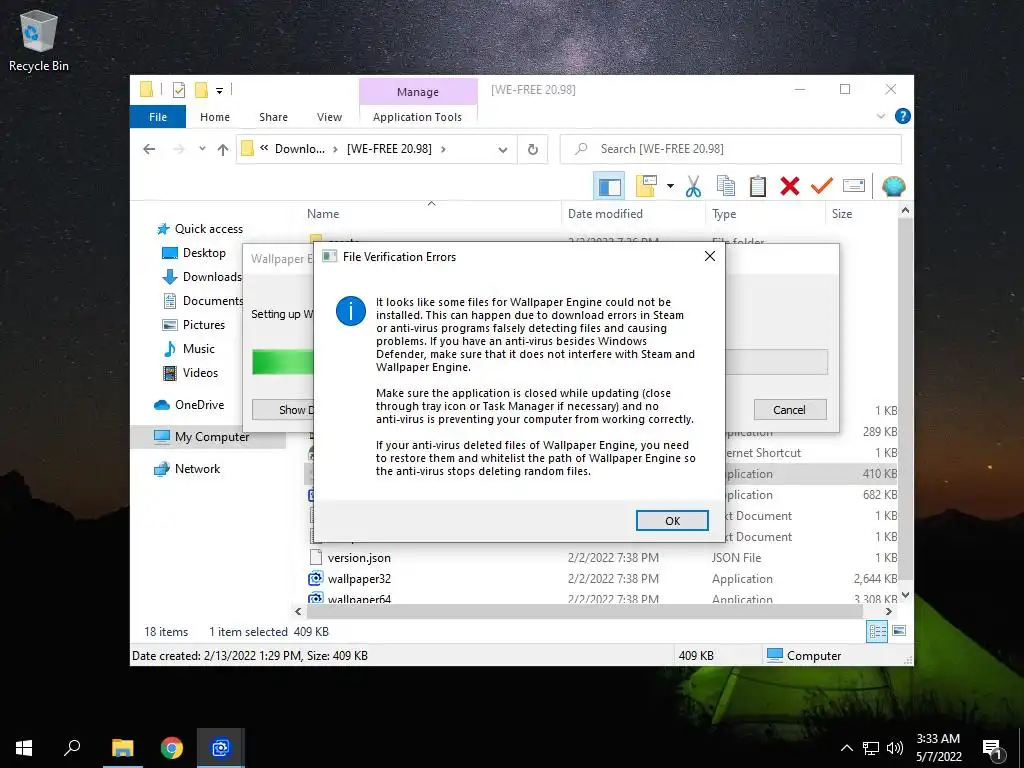1024x768 pixels.
Task: Click breadcrumb chevron after [WE-FREE 20.98]
Action: pos(443,150)
